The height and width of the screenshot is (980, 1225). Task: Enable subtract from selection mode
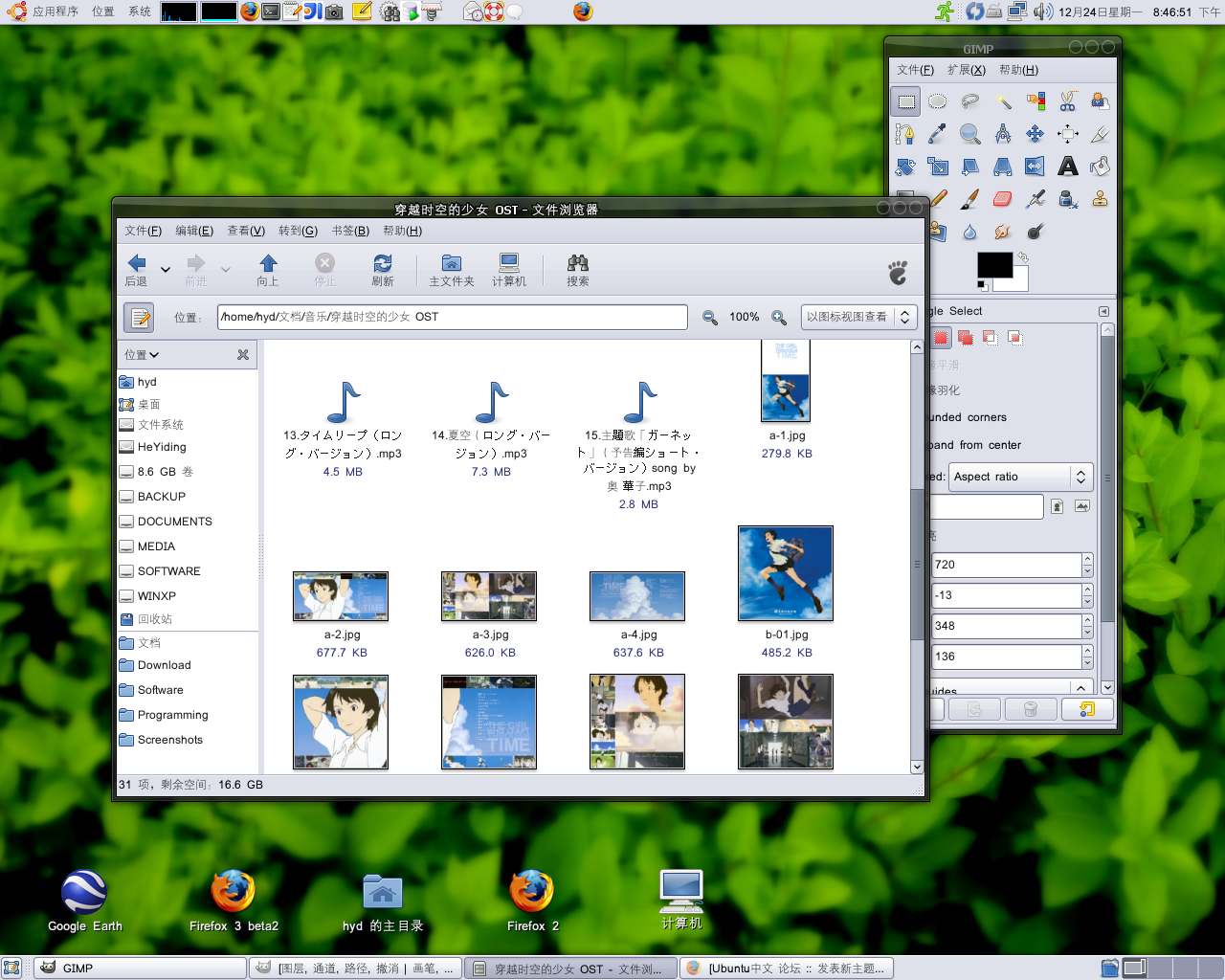[991, 338]
